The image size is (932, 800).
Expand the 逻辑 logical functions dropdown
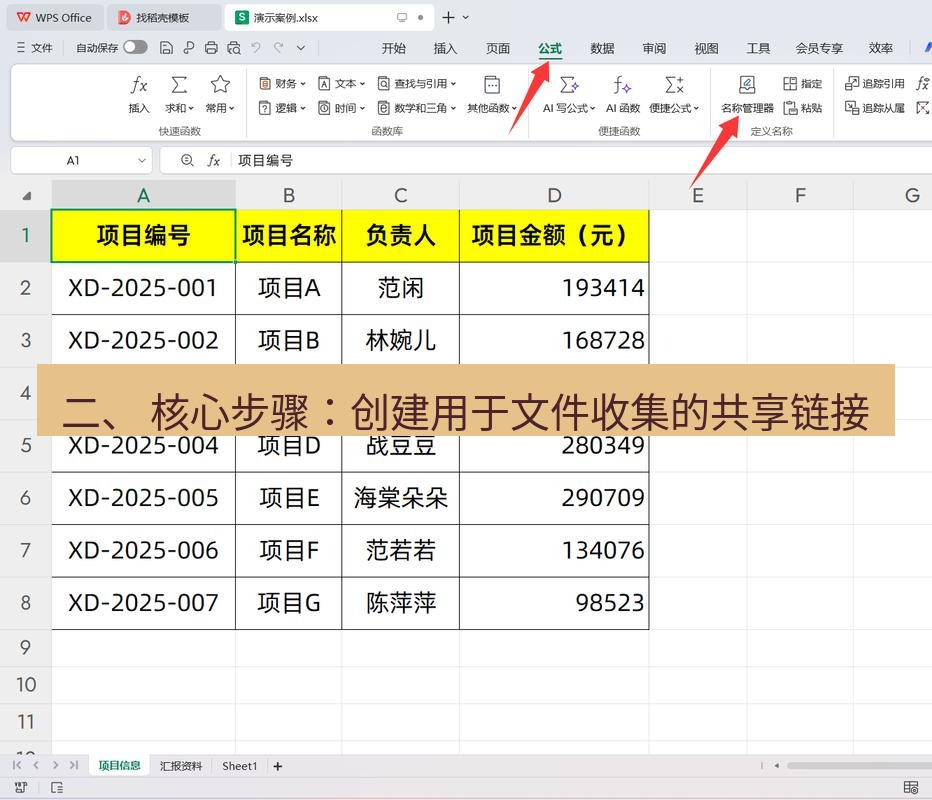coord(282,108)
